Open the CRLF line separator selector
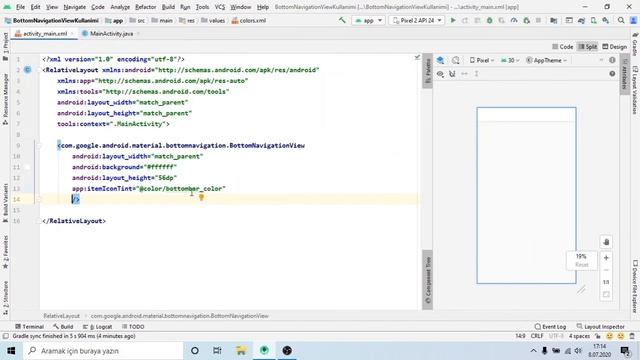Image resolution: width=640 pixels, height=360 pixels. (x=537, y=336)
